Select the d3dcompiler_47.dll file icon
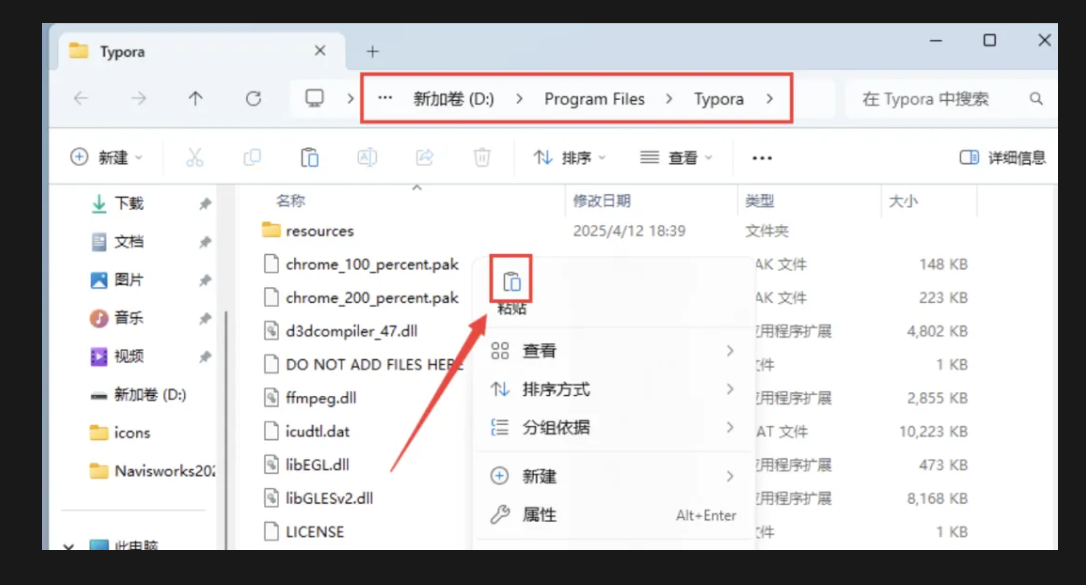1086x585 pixels. 272,330
